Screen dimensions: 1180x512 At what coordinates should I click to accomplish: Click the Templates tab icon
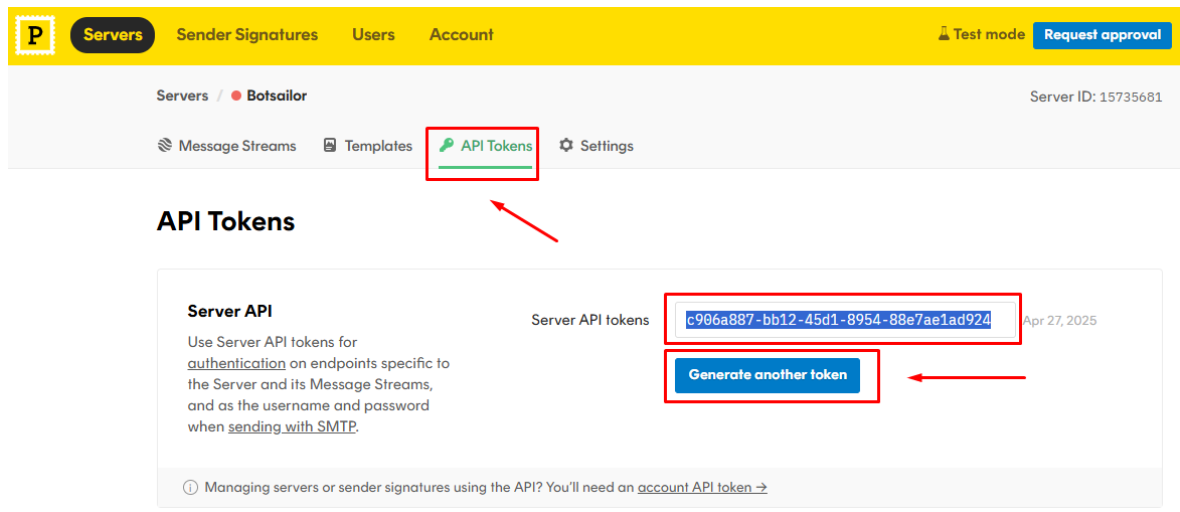click(x=330, y=145)
